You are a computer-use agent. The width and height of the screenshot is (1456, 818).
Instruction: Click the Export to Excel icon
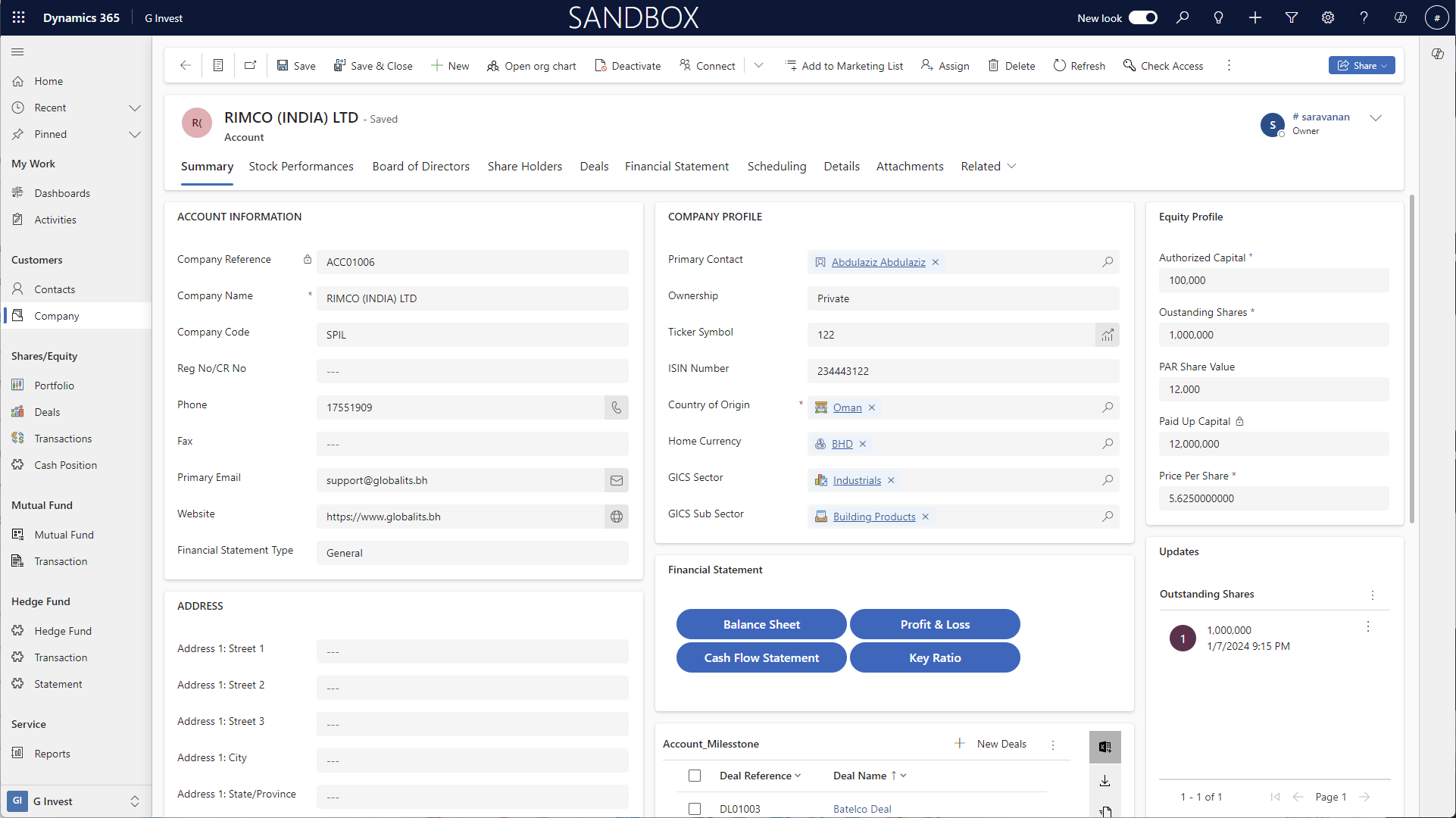tap(1104, 747)
